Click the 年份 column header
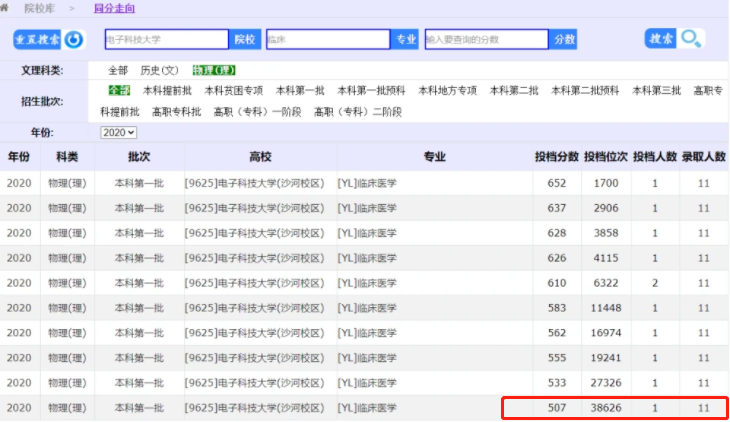Screen dimensions: 730x422 pyautogui.click(x=19, y=157)
